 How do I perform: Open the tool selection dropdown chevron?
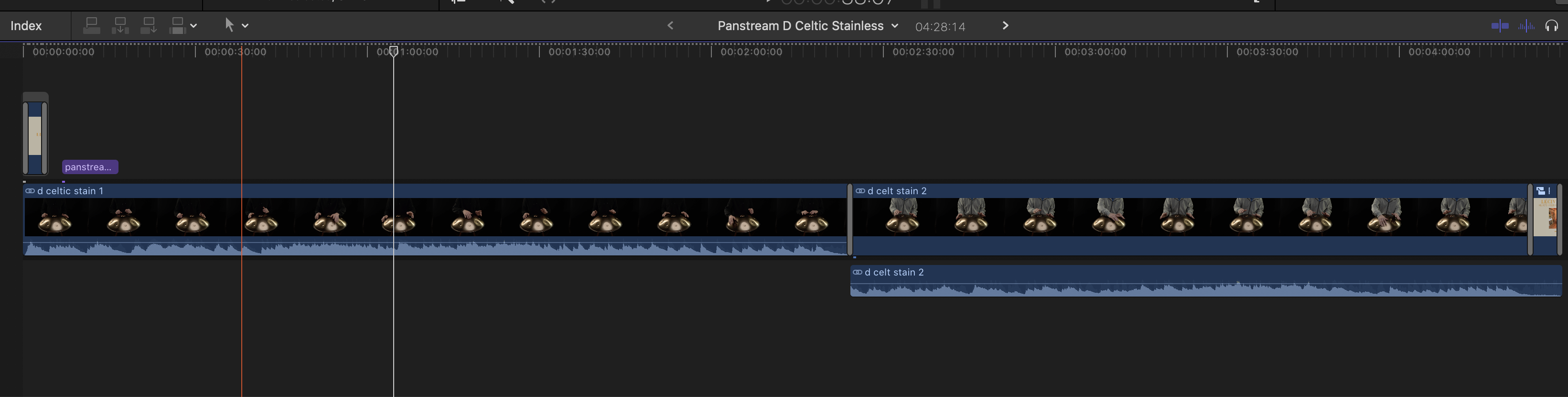click(245, 26)
